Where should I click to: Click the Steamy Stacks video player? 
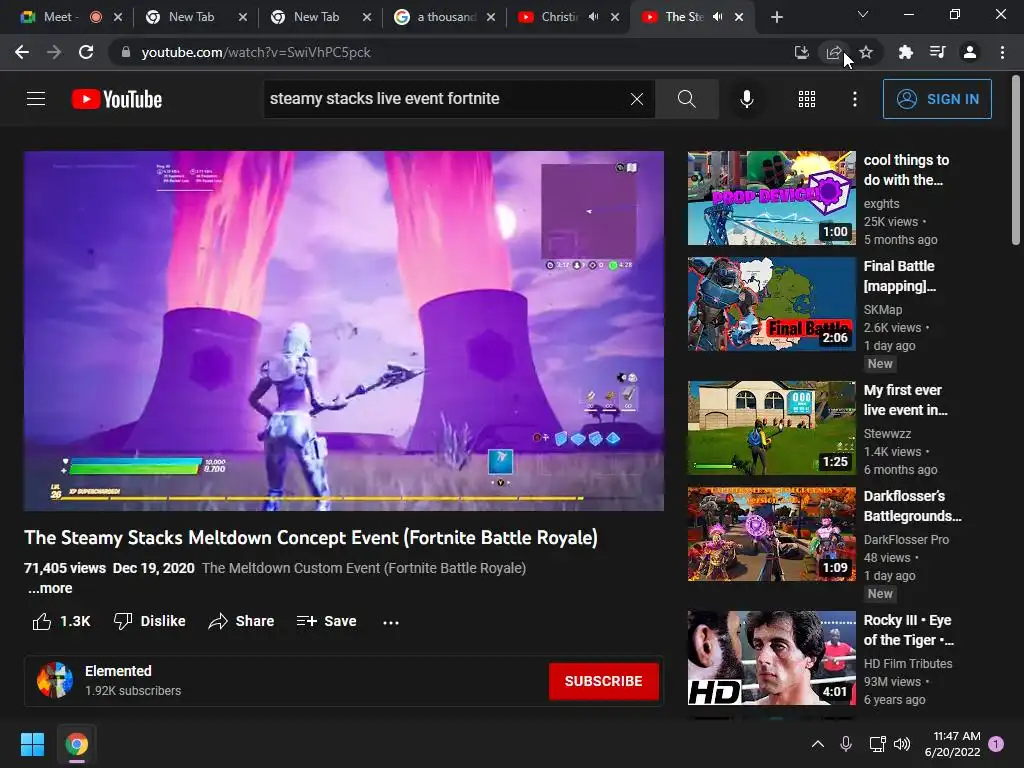(x=344, y=330)
